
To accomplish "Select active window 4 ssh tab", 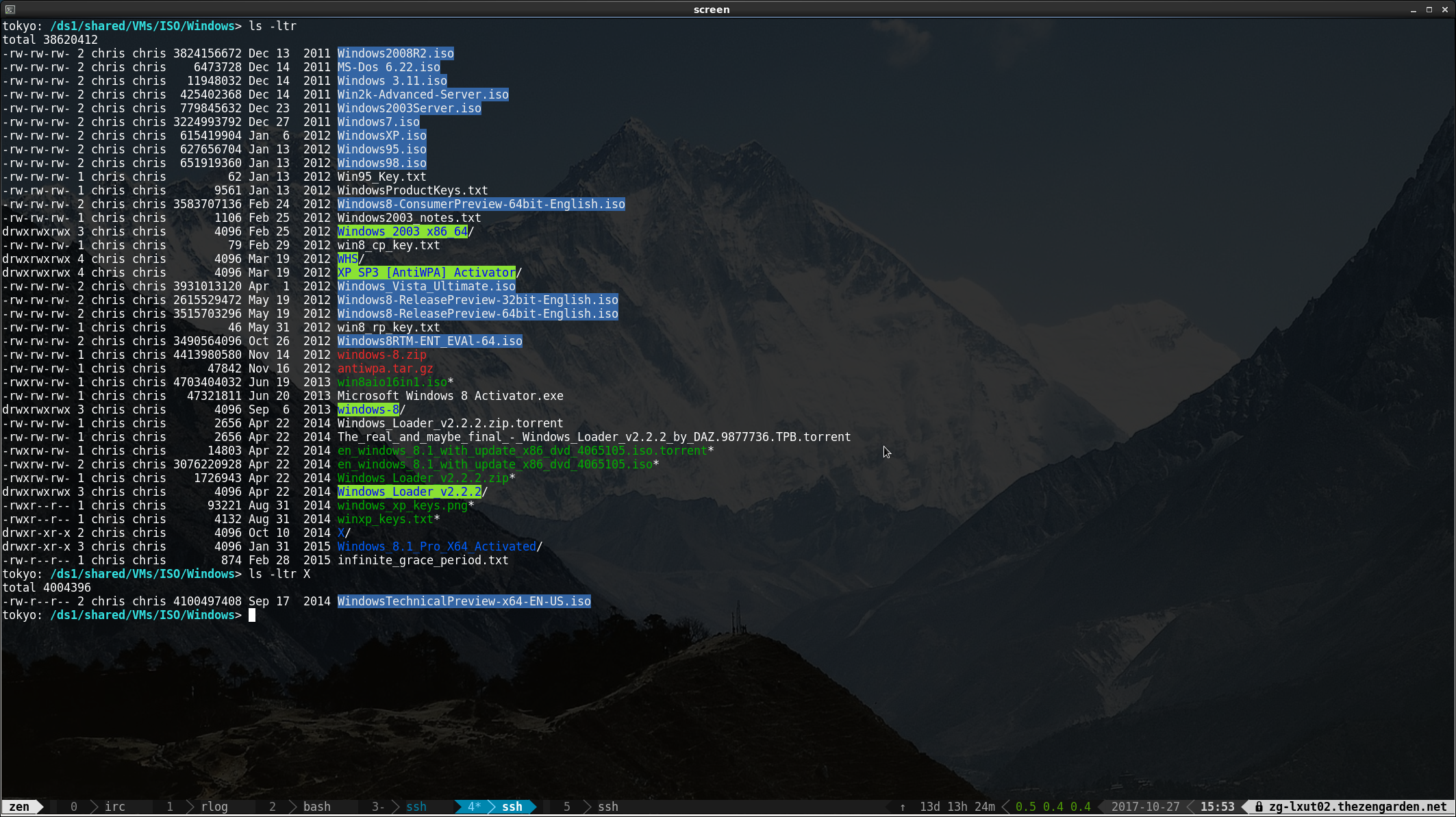I will point(495,807).
